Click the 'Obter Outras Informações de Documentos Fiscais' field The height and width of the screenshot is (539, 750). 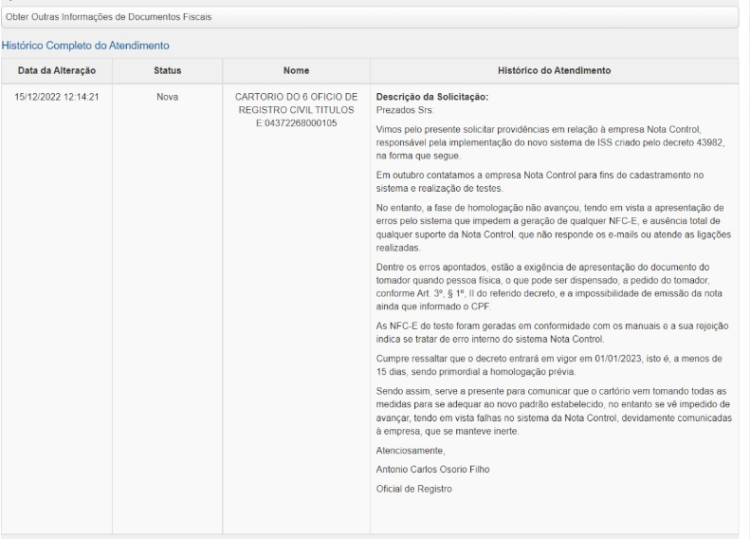coord(370,17)
